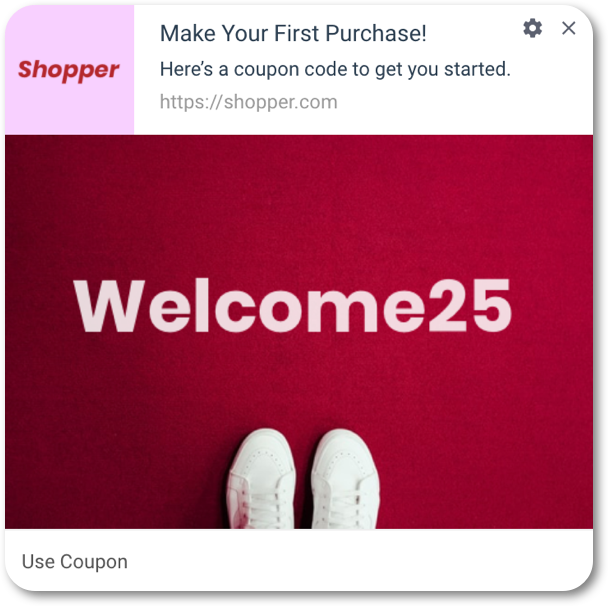Click white header space below the shopper.com URL

point(361,124)
